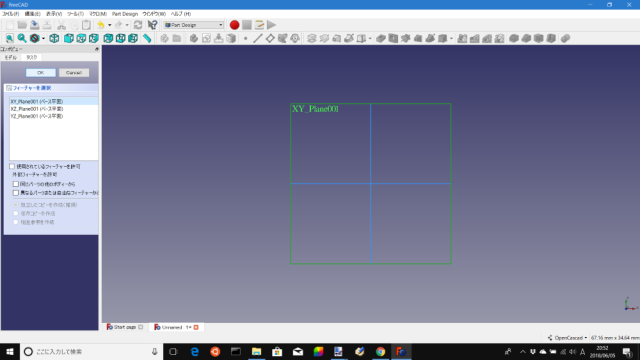This screenshot has height=360, width=640.
Task: Open the Part Design menu
Action: 125,14
